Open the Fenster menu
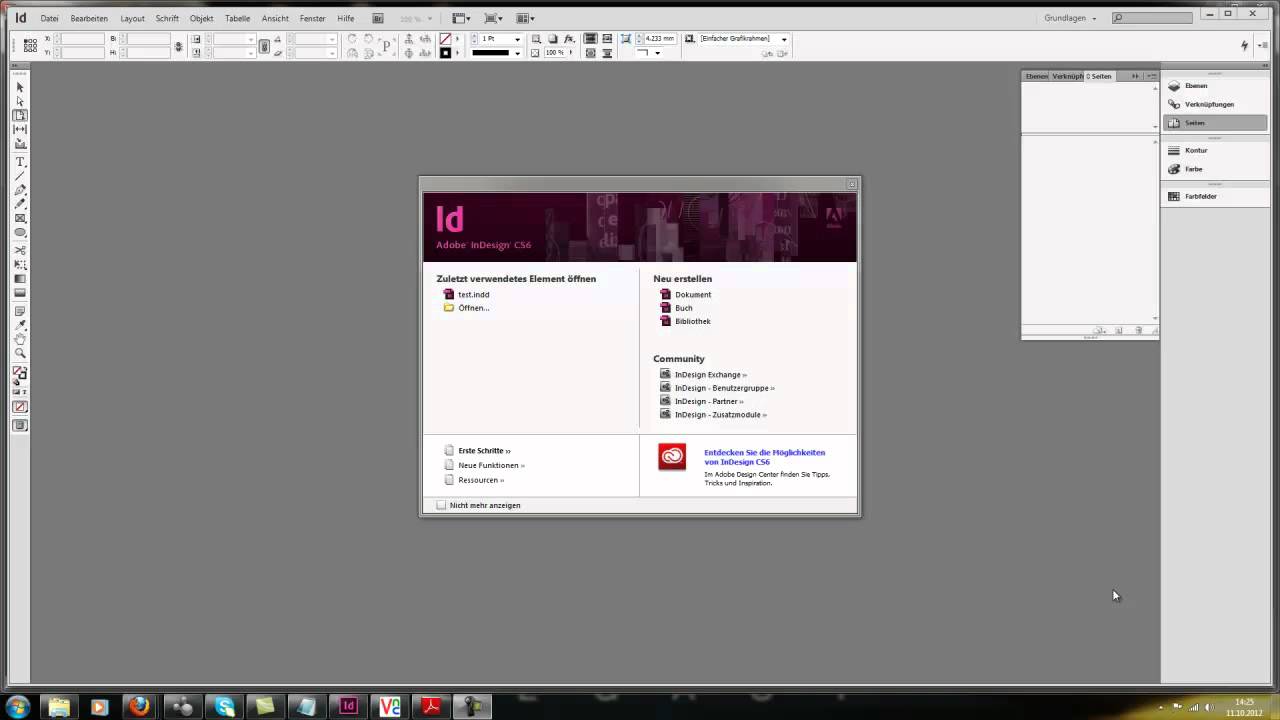 pyautogui.click(x=312, y=18)
